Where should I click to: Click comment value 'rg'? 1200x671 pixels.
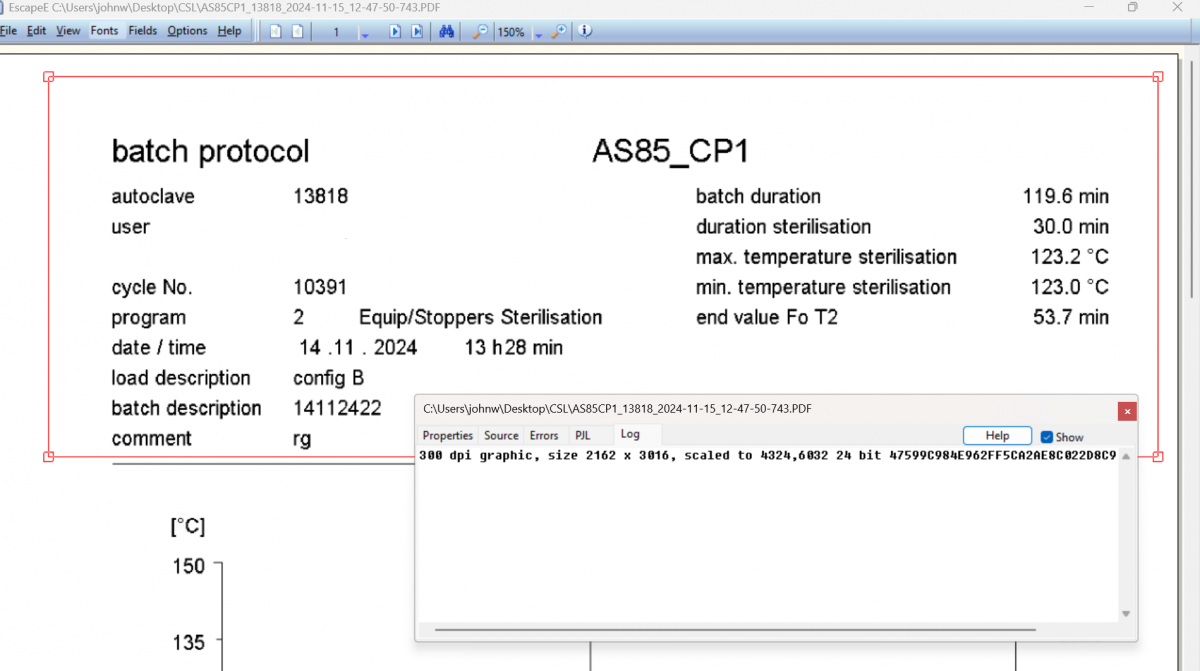click(302, 439)
